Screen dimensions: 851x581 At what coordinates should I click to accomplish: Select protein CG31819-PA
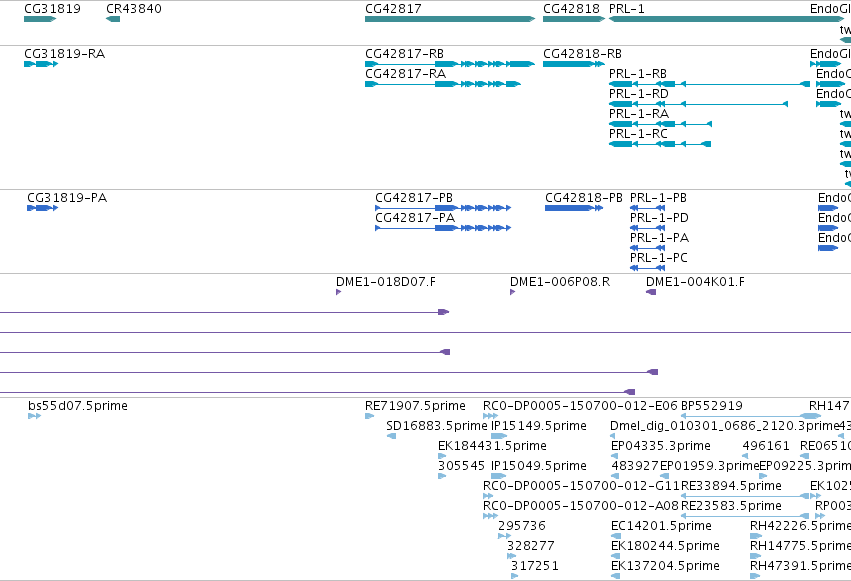coord(67,198)
